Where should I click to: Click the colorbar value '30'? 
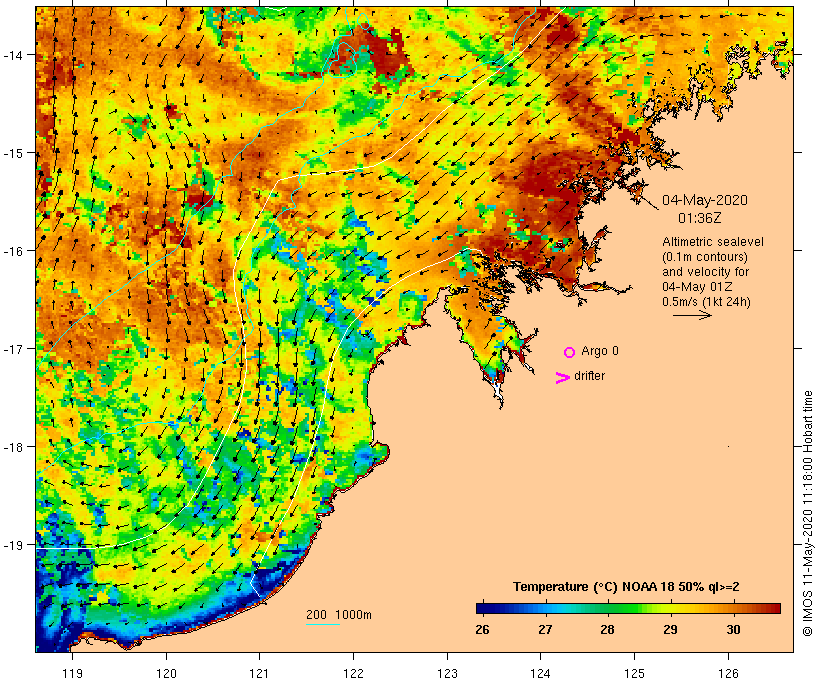(733, 629)
